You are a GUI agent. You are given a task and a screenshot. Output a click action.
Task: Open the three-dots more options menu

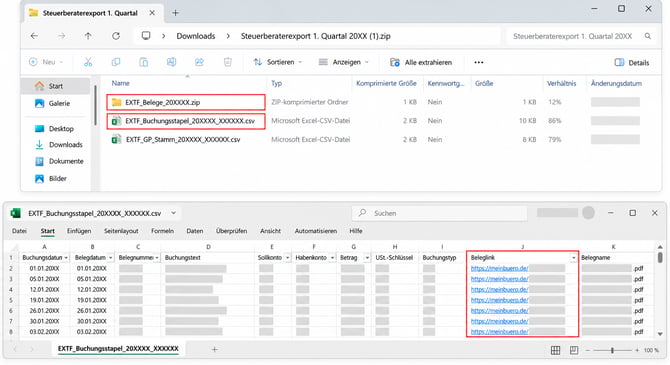coord(479,62)
